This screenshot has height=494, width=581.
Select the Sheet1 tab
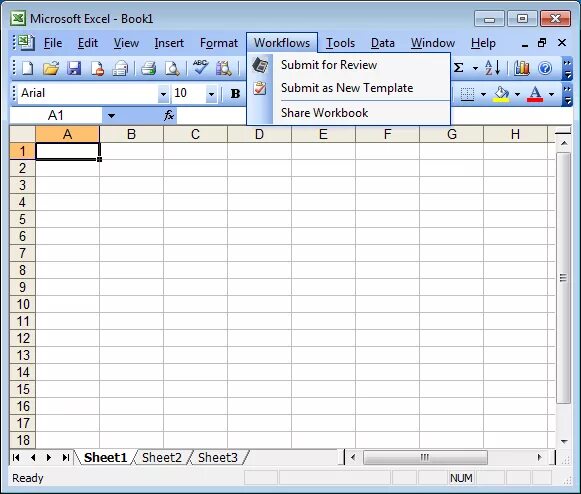coord(105,458)
